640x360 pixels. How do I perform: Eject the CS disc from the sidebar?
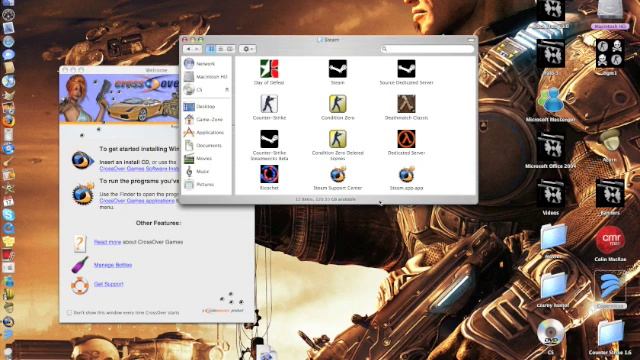(x=227, y=90)
